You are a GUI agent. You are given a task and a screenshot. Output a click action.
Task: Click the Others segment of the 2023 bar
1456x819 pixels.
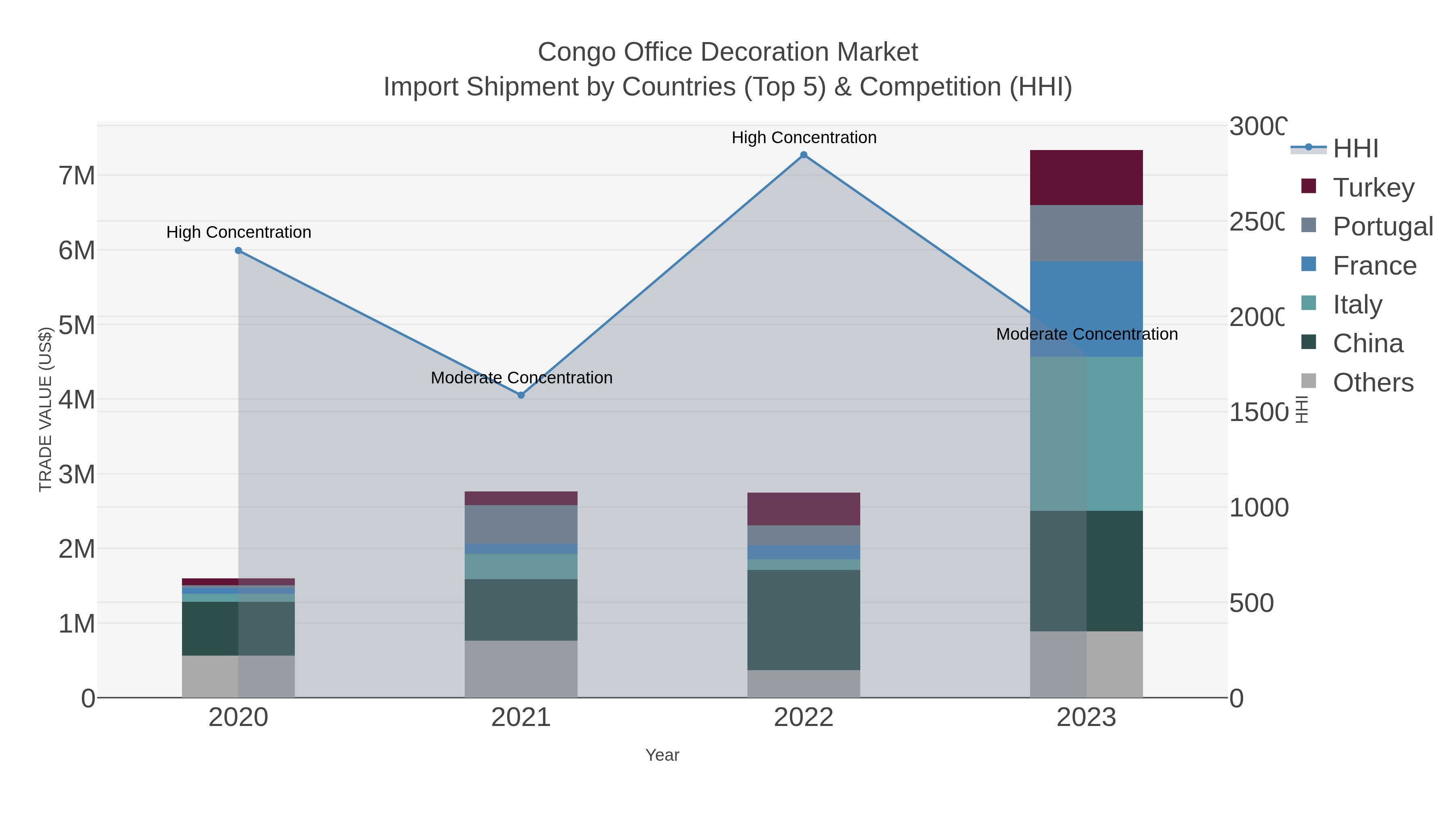tap(1086, 665)
